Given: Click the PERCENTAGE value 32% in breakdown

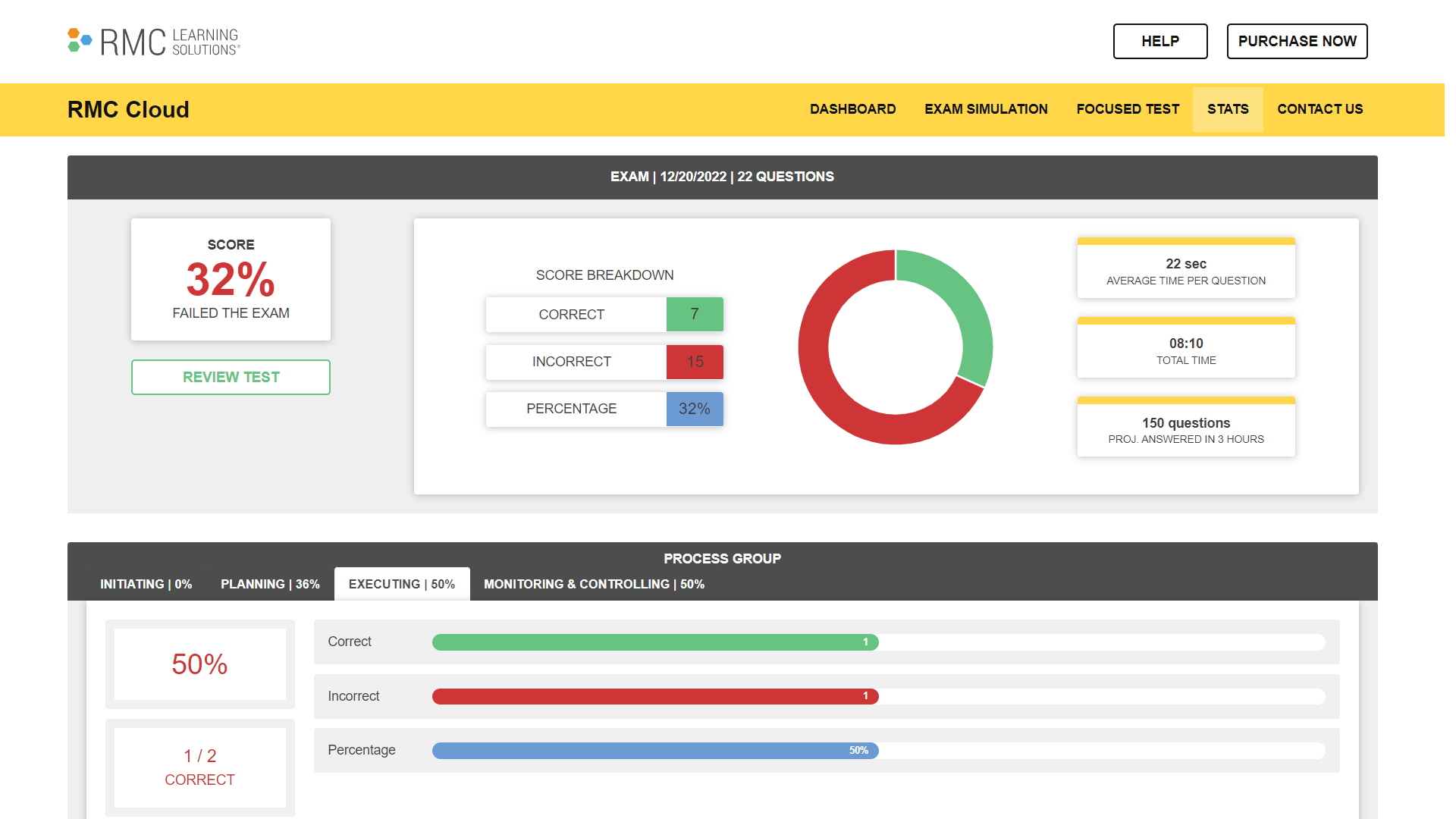Looking at the screenshot, I should click(x=695, y=409).
